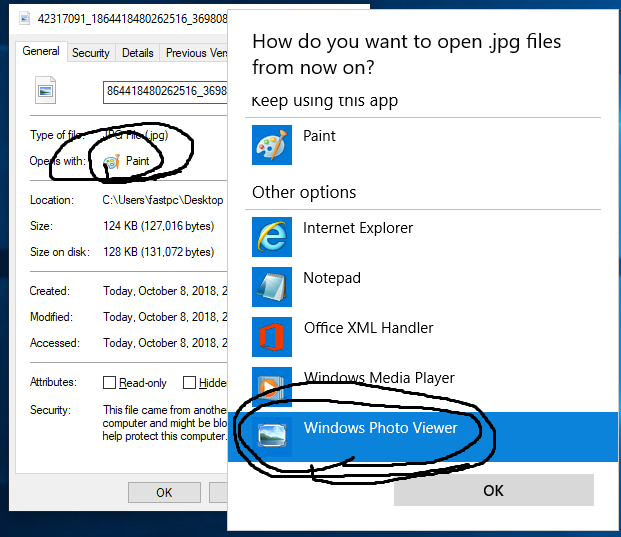Click the file icon in Properties title bar
Screen dimensions: 621x537
[25, 18]
